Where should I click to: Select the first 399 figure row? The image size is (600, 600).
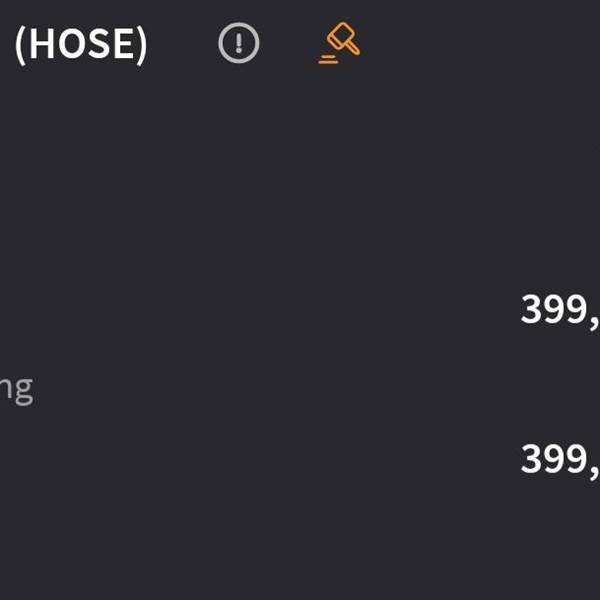[x=558, y=310]
